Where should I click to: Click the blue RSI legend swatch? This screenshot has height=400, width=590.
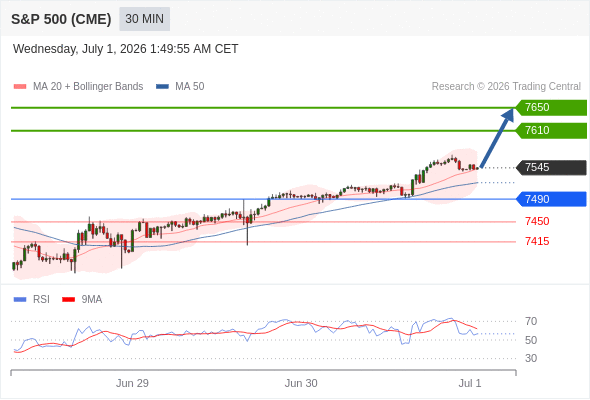[x=20, y=300]
